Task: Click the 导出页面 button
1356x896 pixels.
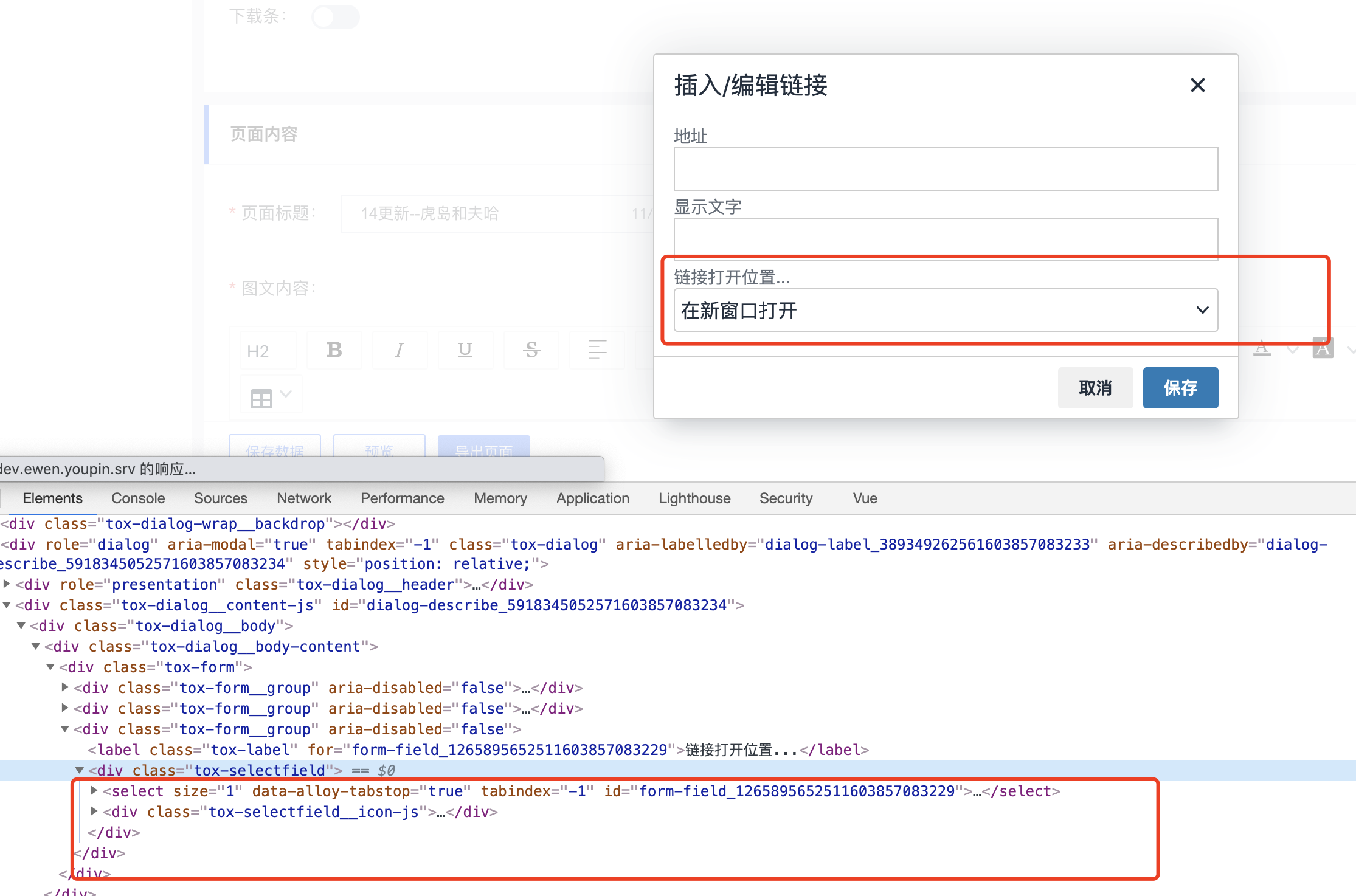Action: 483,450
